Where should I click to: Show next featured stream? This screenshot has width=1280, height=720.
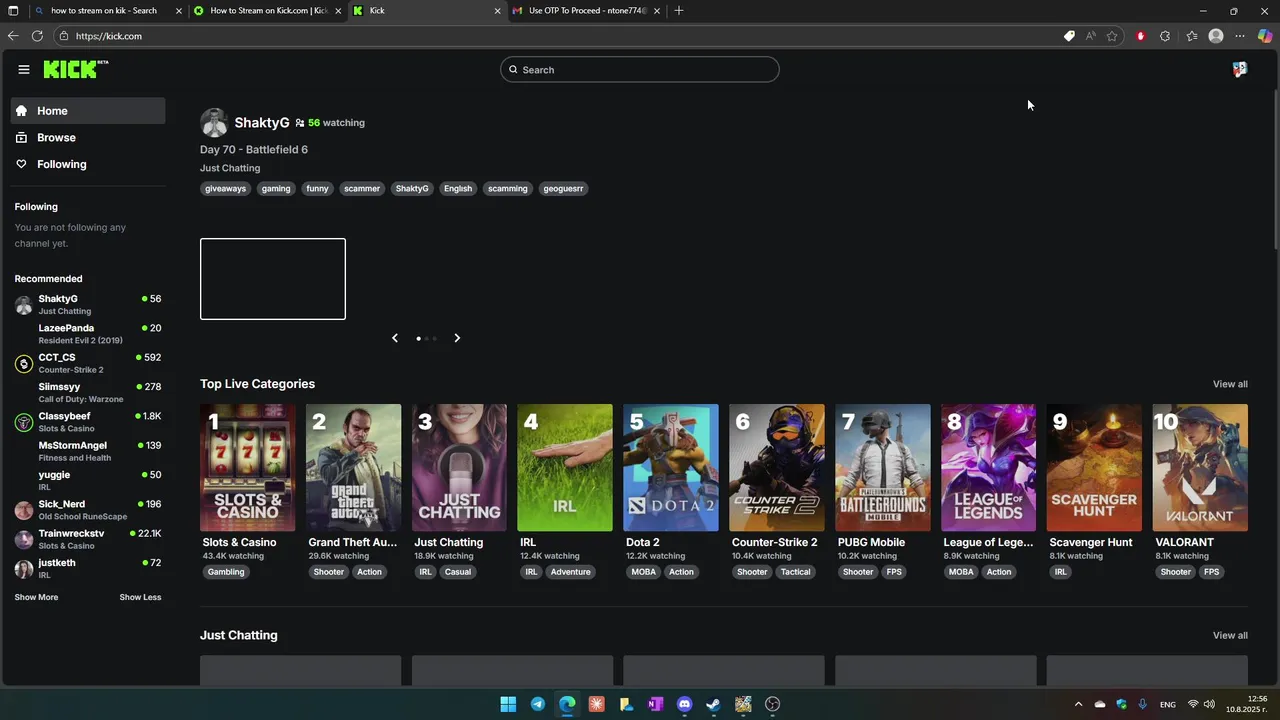point(457,338)
